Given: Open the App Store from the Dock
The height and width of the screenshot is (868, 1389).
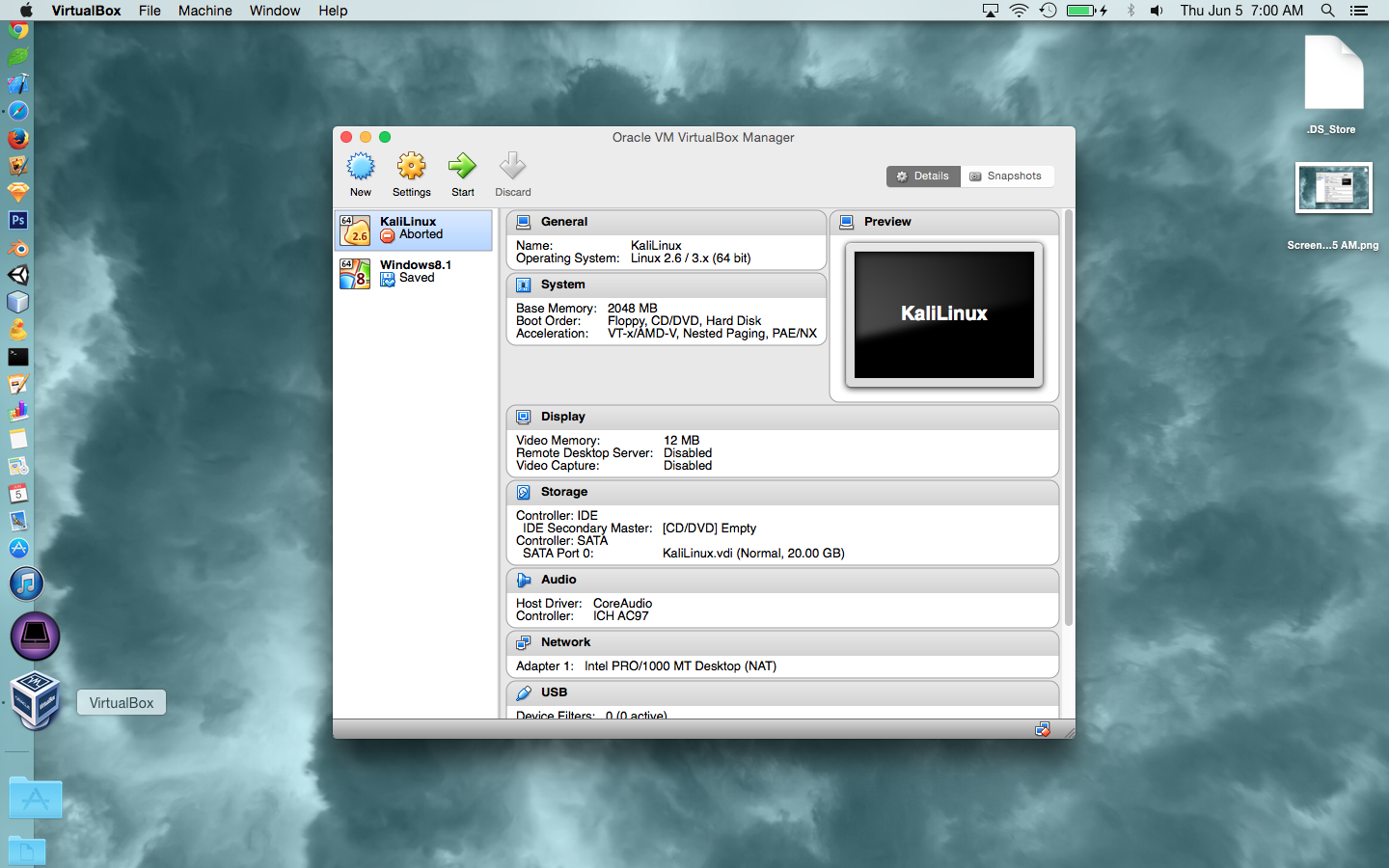Looking at the screenshot, I should pyautogui.click(x=18, y=549).
